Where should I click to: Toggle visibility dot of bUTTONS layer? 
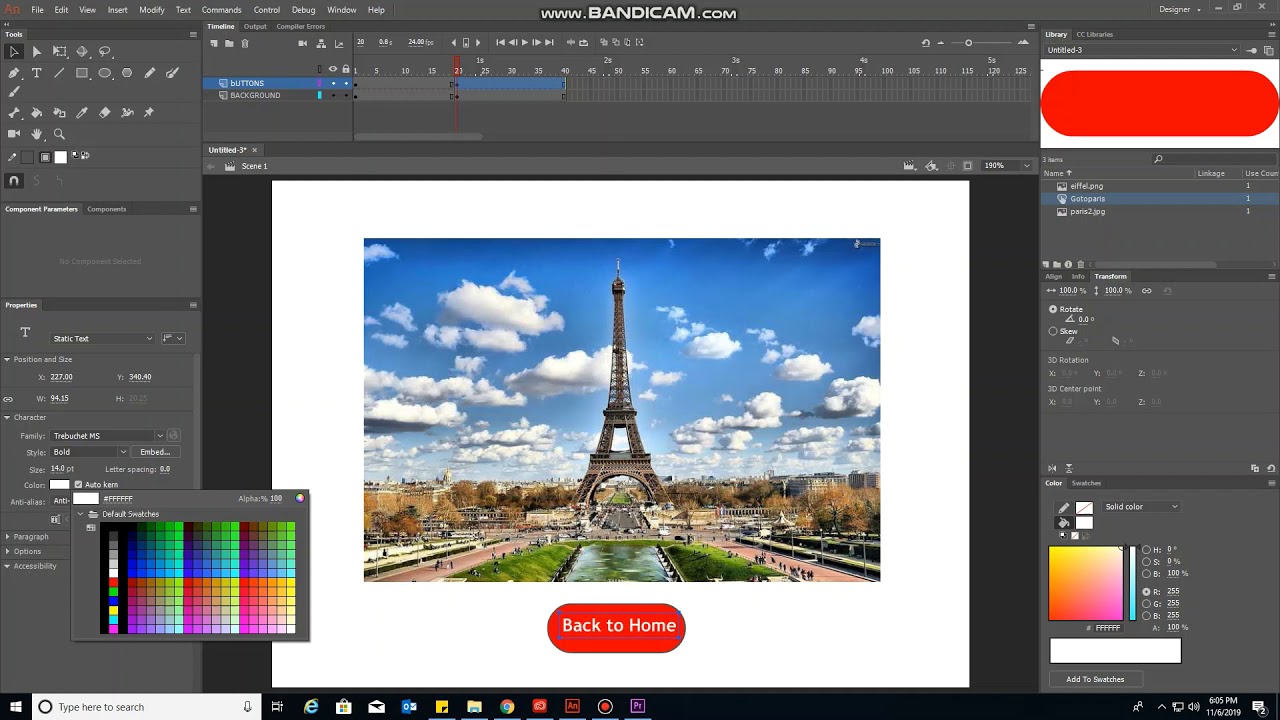(x=333, y=83)
